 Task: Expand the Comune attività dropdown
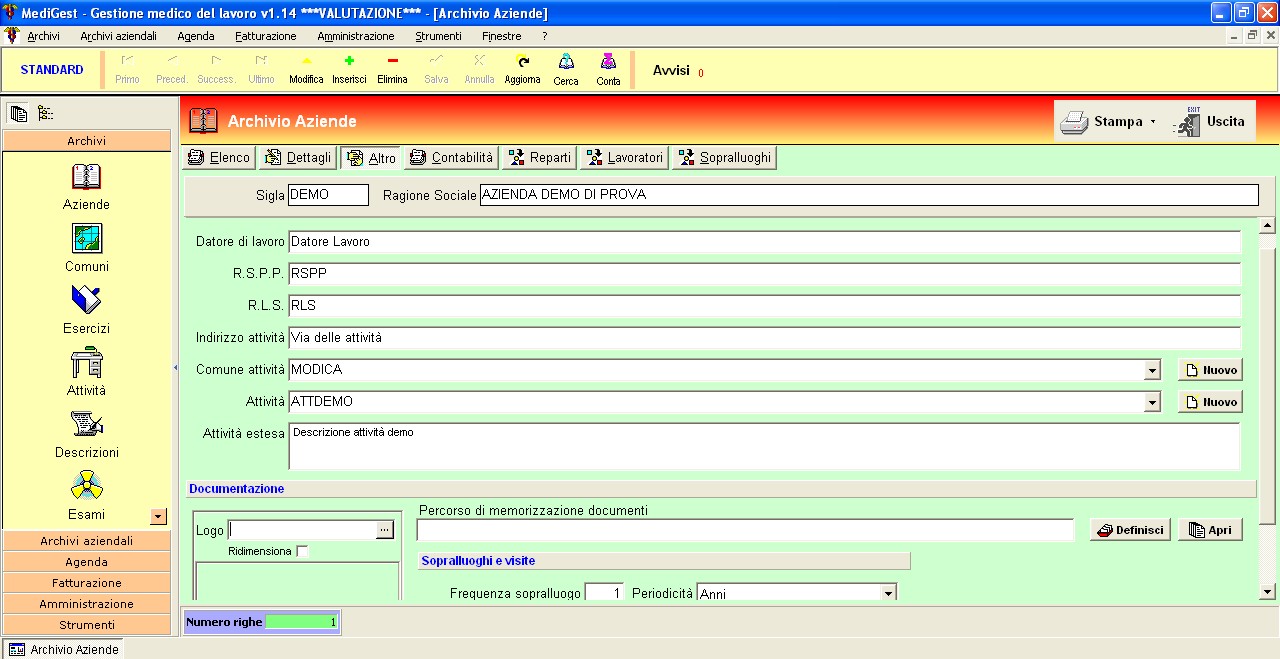(x=1153, y=370)
